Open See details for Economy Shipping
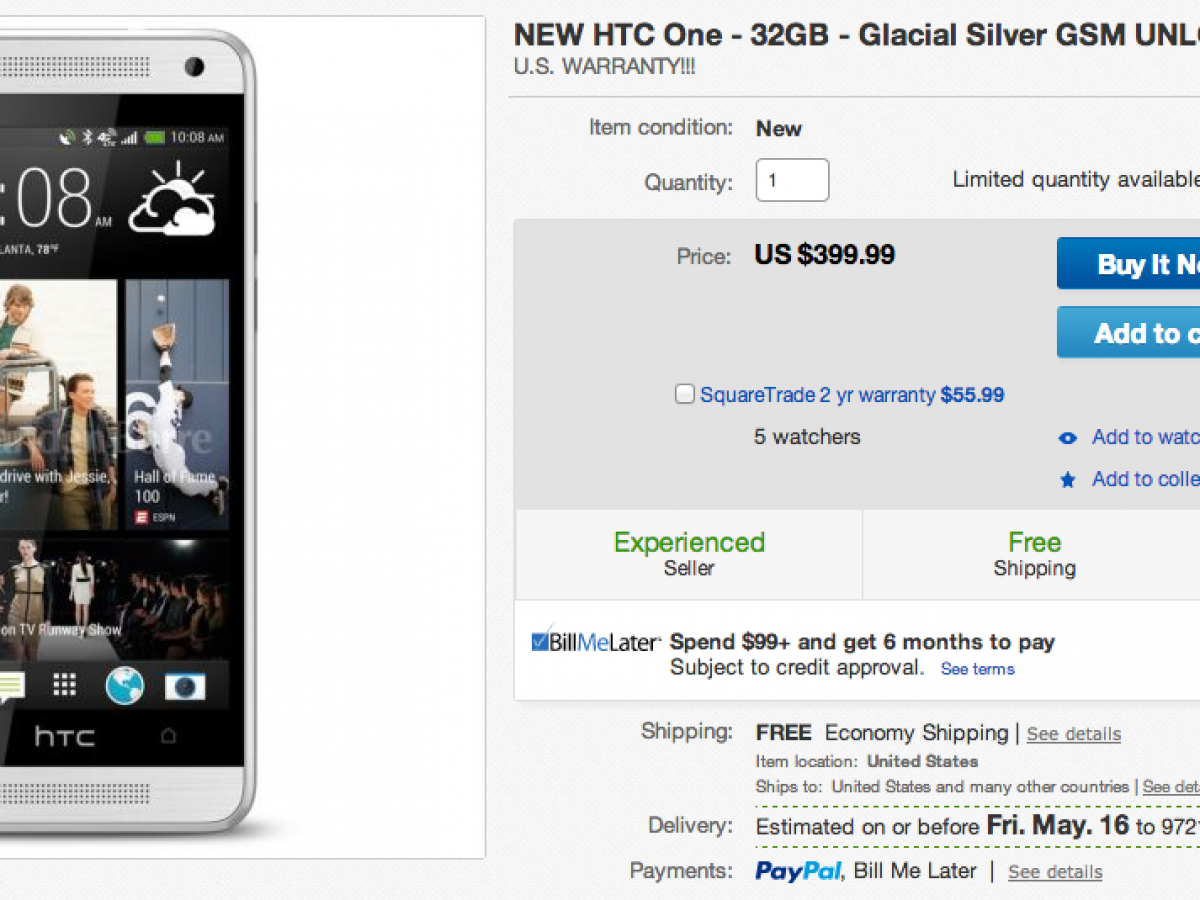The height and width of the screenshot is (900, 1200). (1073, 734)
